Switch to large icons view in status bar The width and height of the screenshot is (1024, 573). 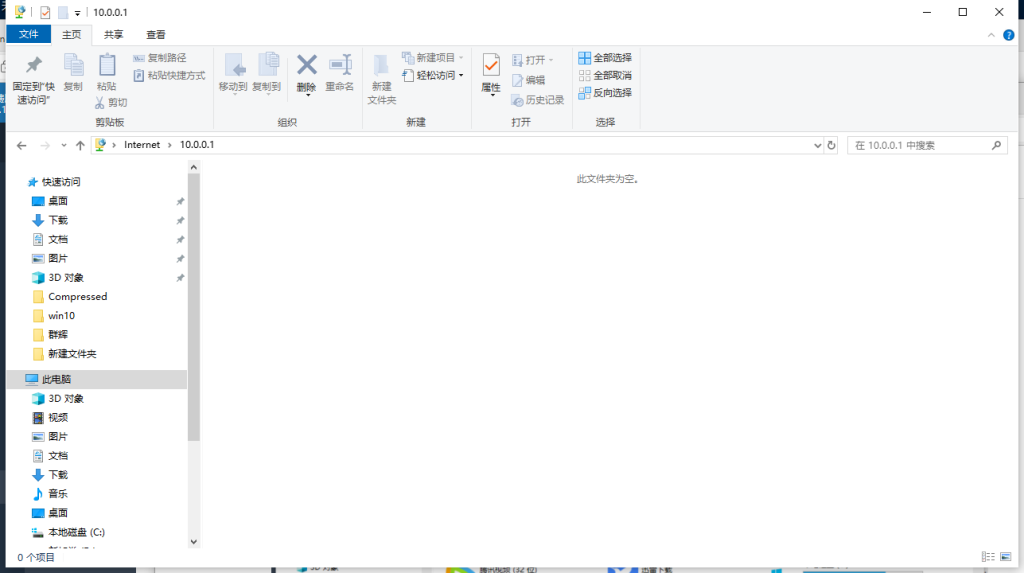(x=1006, y=557)
